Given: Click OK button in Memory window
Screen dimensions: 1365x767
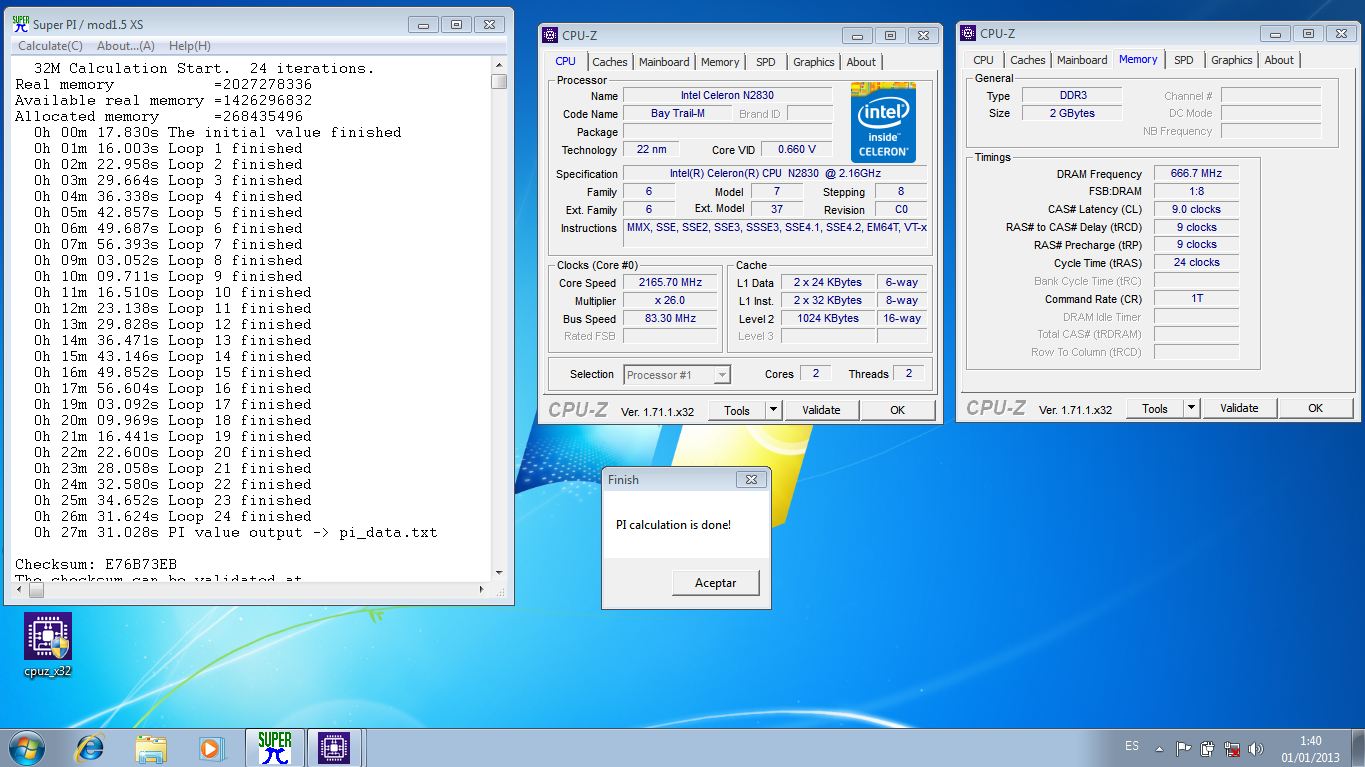Looking at the screenshot, I should point(1315,408).
